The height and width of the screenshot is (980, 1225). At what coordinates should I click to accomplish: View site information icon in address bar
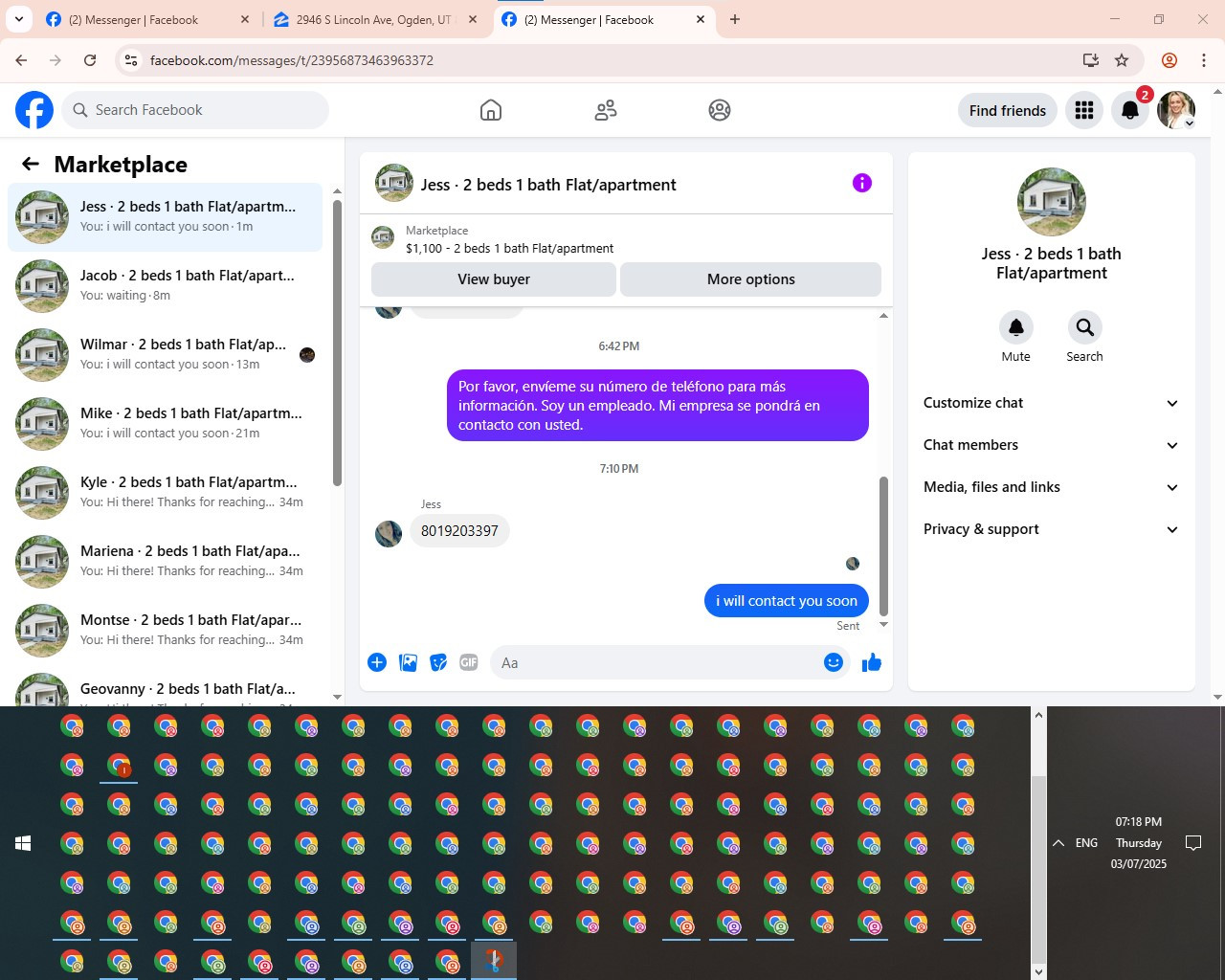tap(131, 60)
